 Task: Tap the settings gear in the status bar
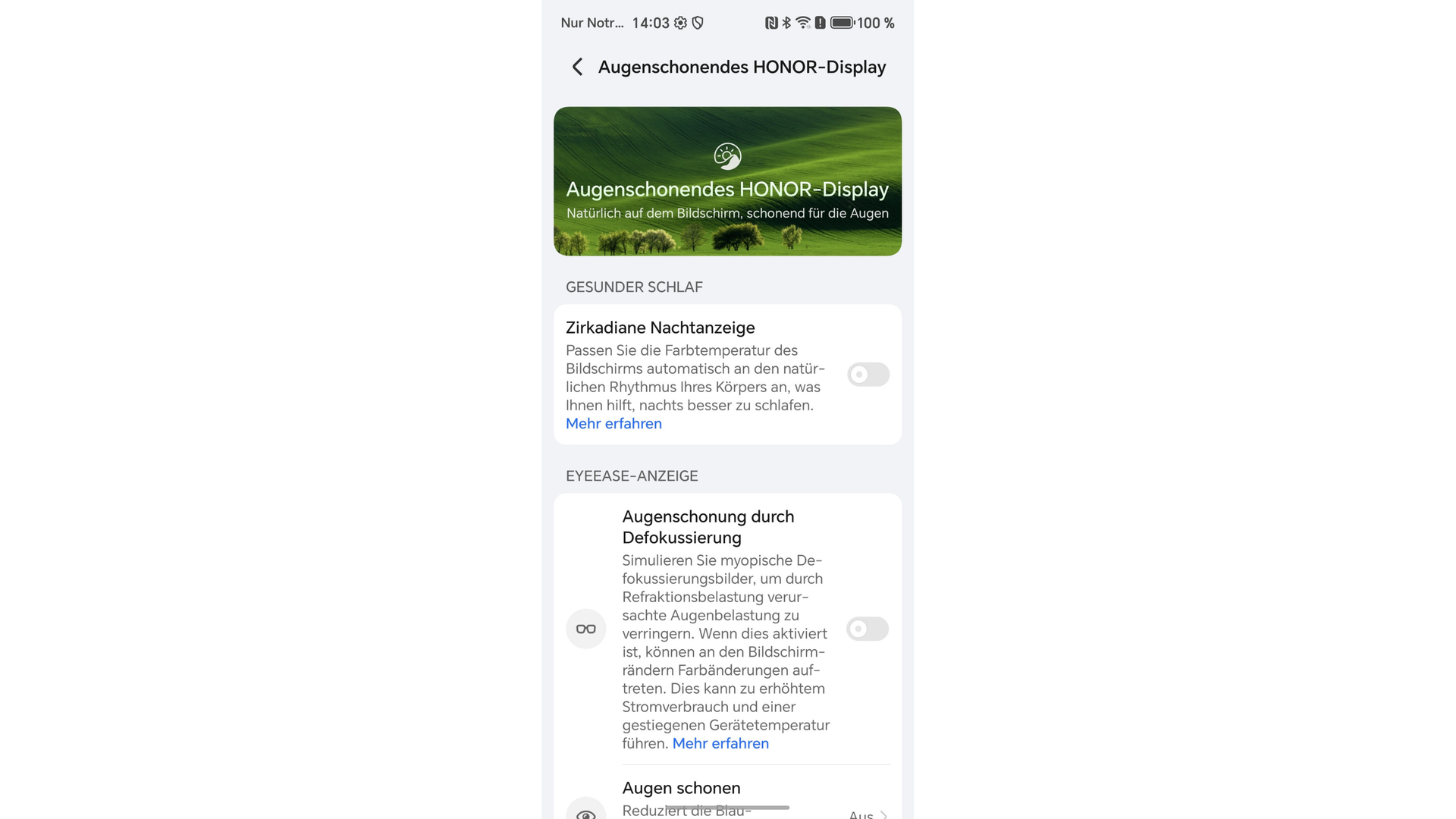[x=680, y=23]
